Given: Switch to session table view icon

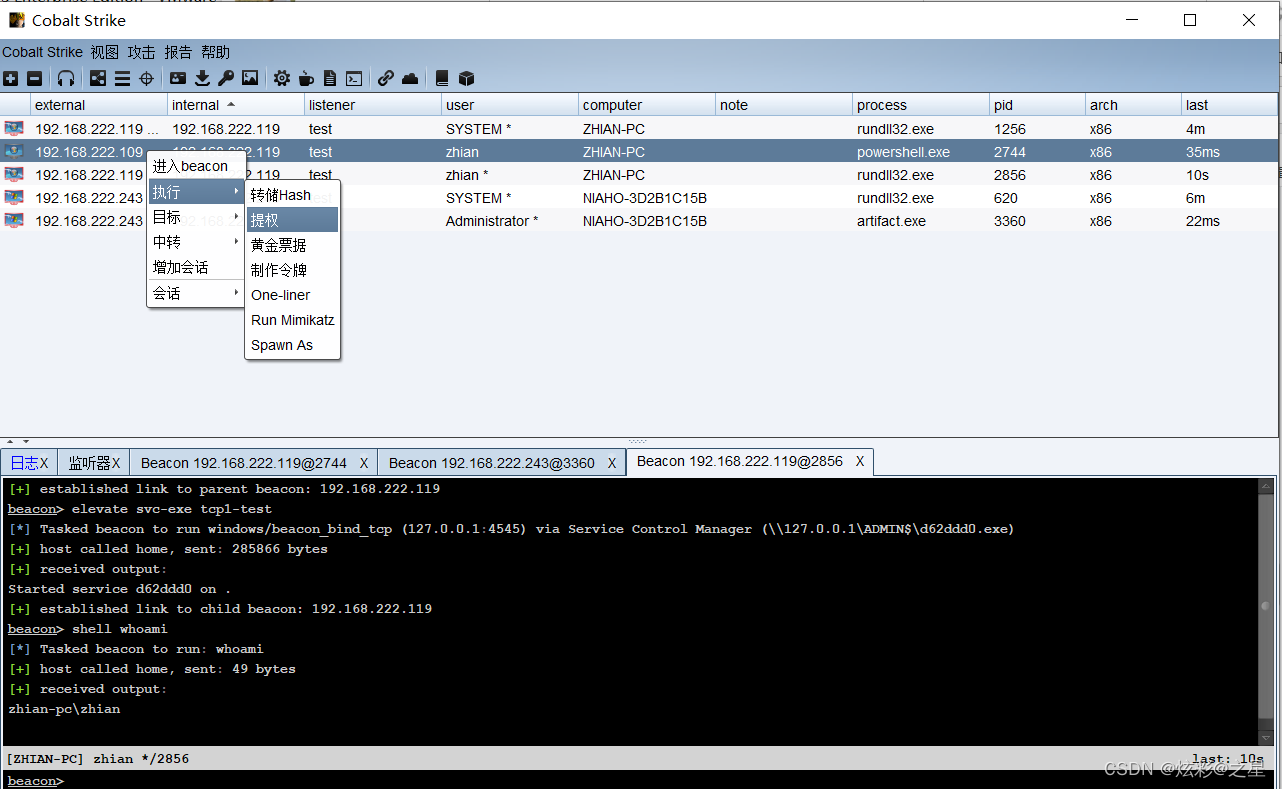Looking at the screenshot, I should (122, 78).
